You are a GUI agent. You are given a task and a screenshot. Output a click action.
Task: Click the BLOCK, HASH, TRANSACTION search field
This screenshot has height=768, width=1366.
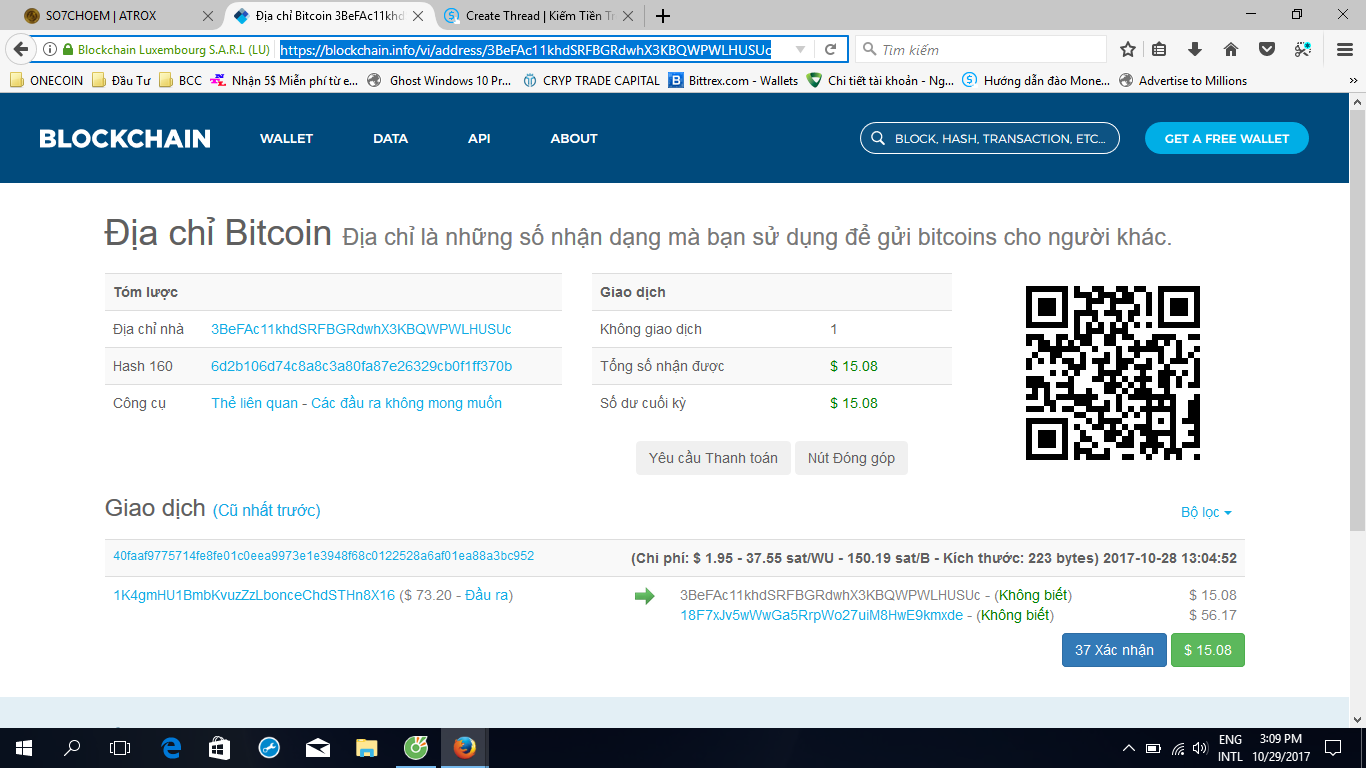[x=989, y=139]
